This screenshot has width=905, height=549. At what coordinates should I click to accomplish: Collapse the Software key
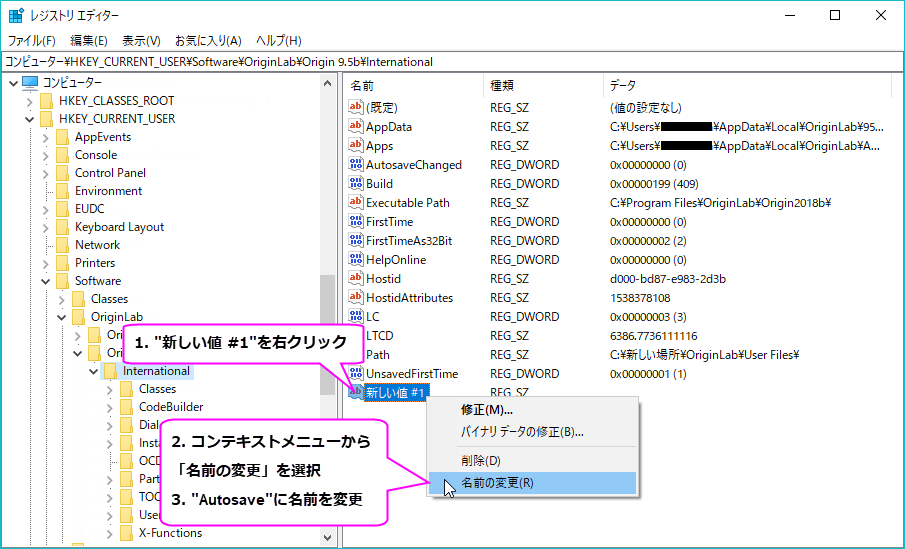click(x=46, y=281)
